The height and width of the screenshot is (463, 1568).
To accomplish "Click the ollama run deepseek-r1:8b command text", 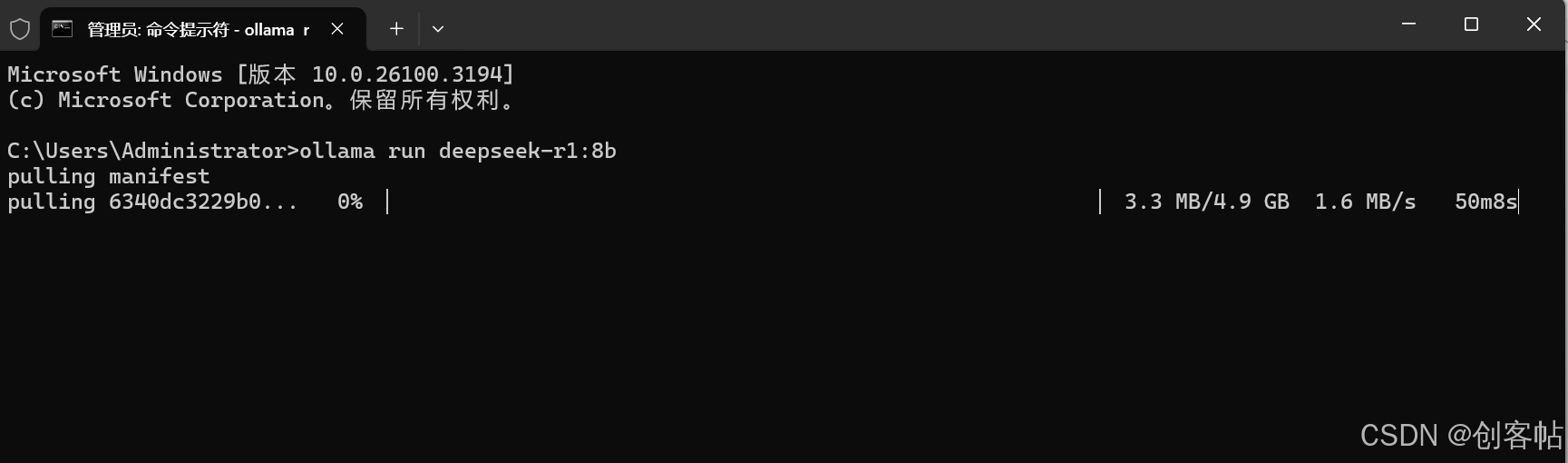I will point(458,151).
